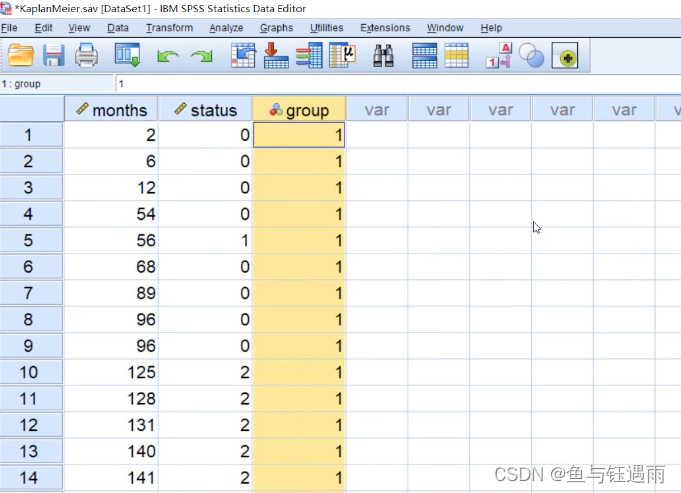Open Find with the binoculars icon

pyautogui.click(x=383, y=55)
